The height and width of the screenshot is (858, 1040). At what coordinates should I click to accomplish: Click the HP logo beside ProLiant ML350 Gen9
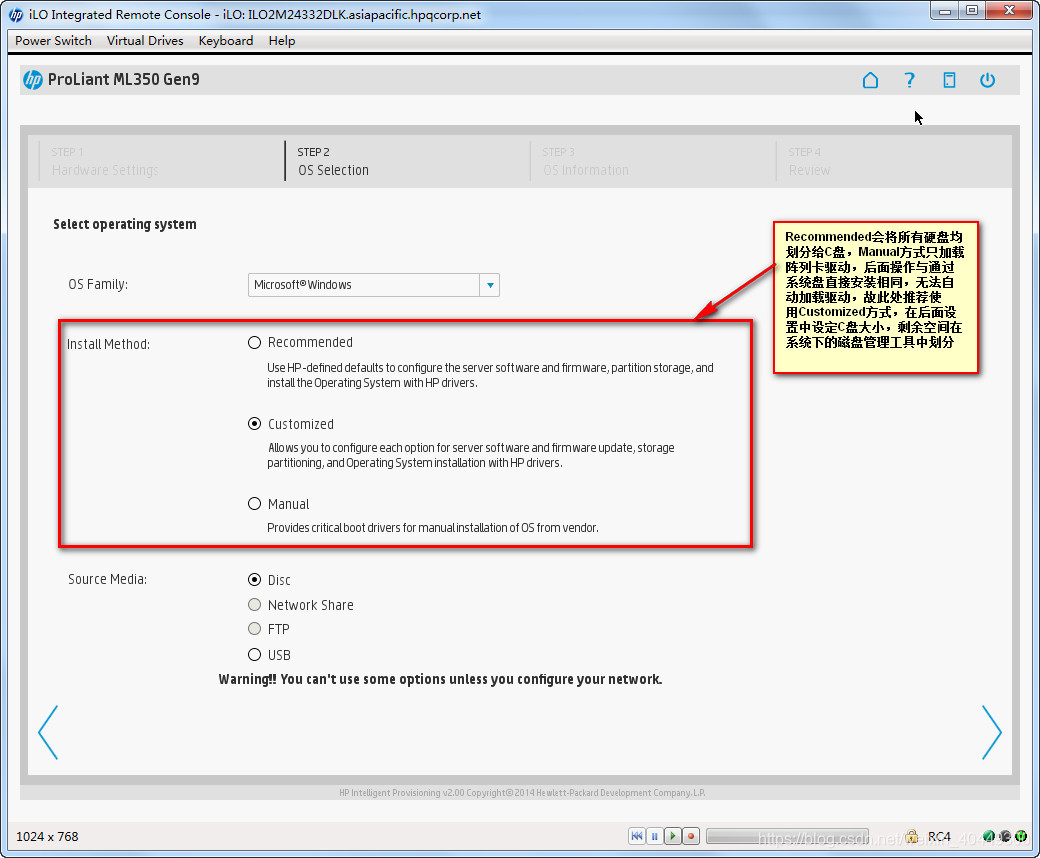(32, 80)
